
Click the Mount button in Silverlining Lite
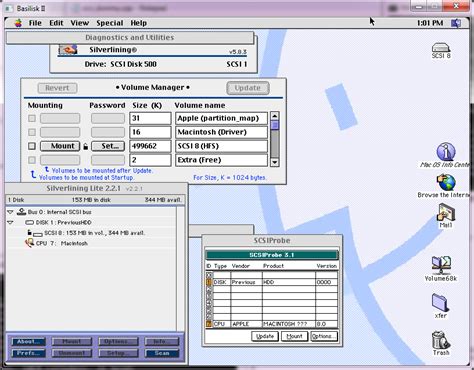point(72,341)
